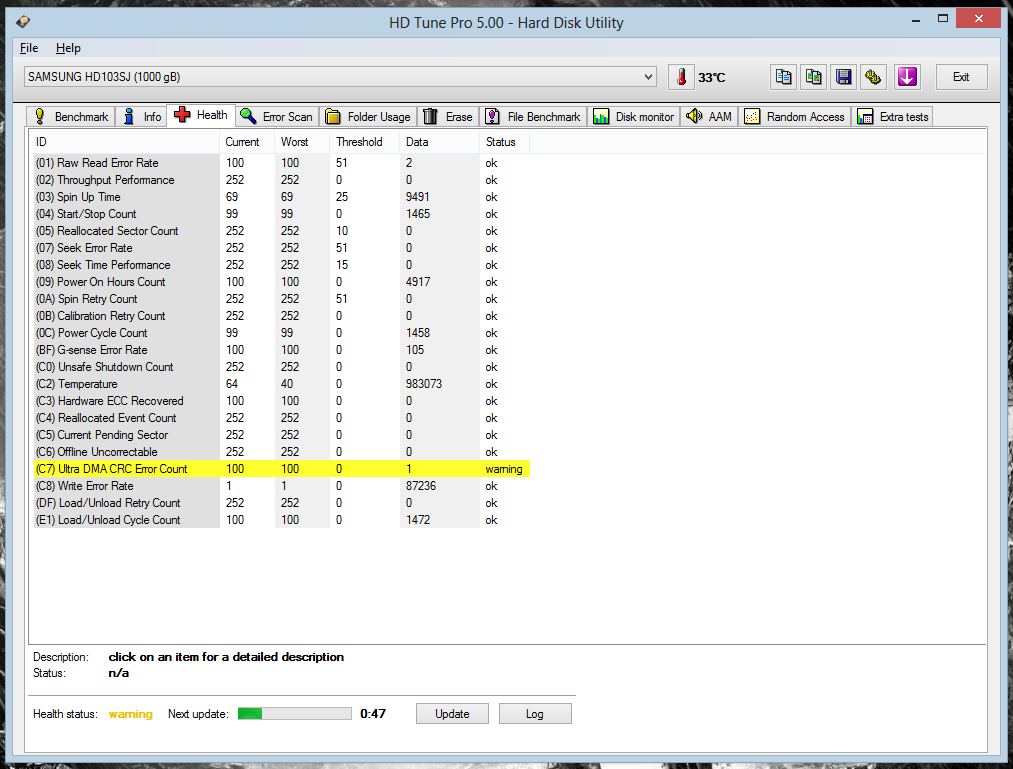Open the Error Scan tab
Viewport: 1013px width, 769px height.
(x=277, y=116)
